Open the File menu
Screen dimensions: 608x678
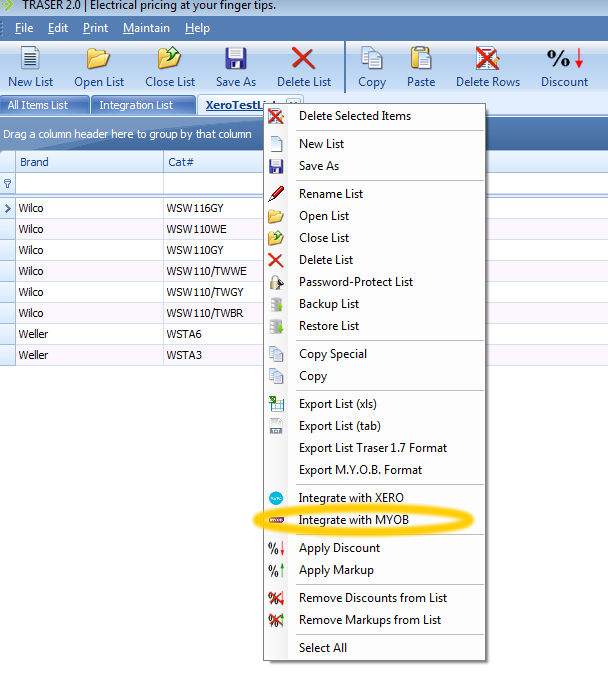pos(24,28)
